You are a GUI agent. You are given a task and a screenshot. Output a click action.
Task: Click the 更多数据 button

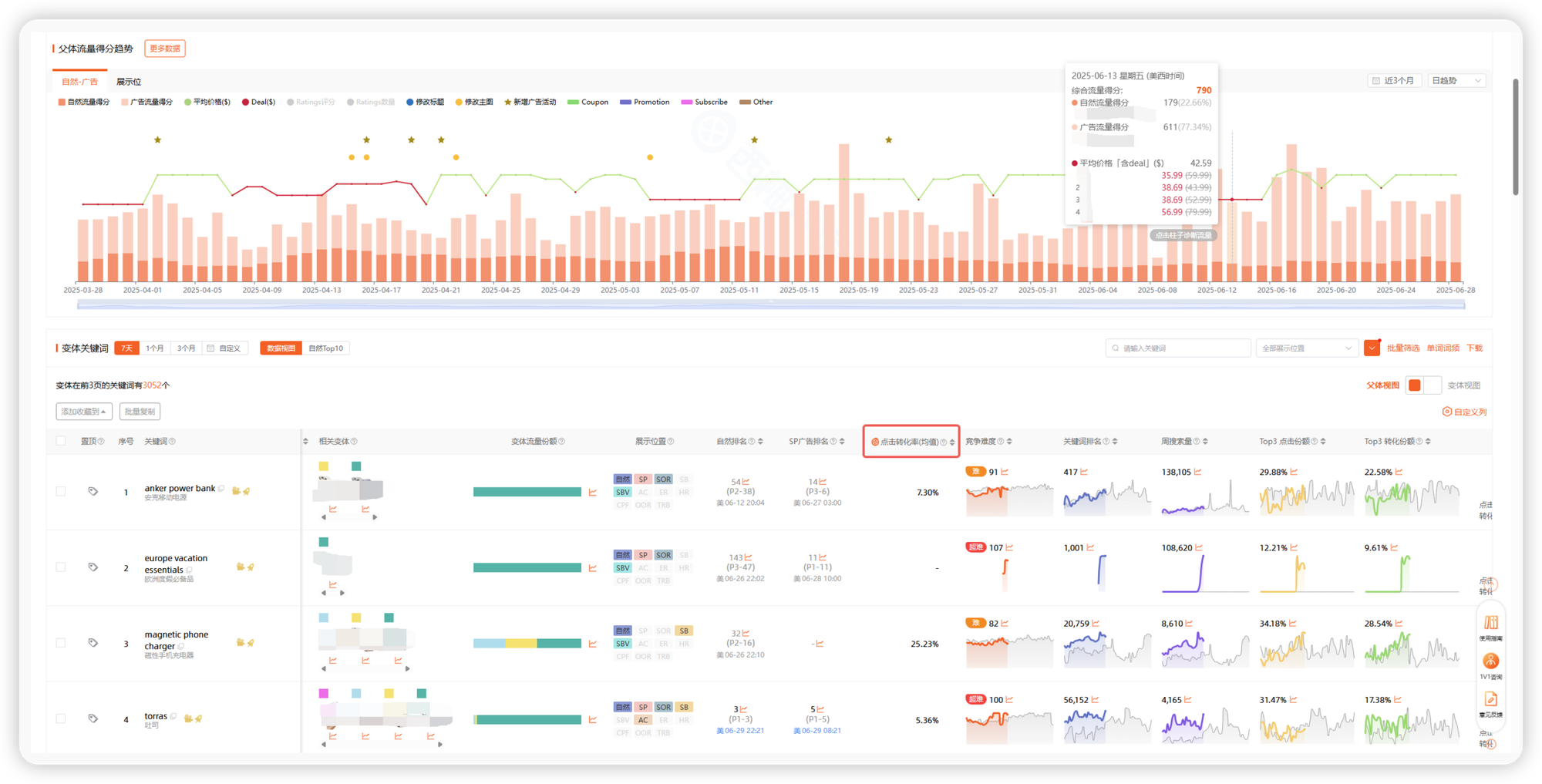click(x=165, y=49)
